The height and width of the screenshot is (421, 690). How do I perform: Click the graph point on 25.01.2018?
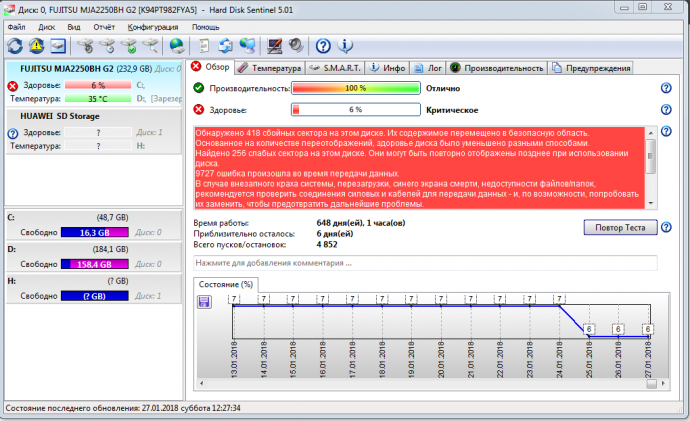(589, 336)
